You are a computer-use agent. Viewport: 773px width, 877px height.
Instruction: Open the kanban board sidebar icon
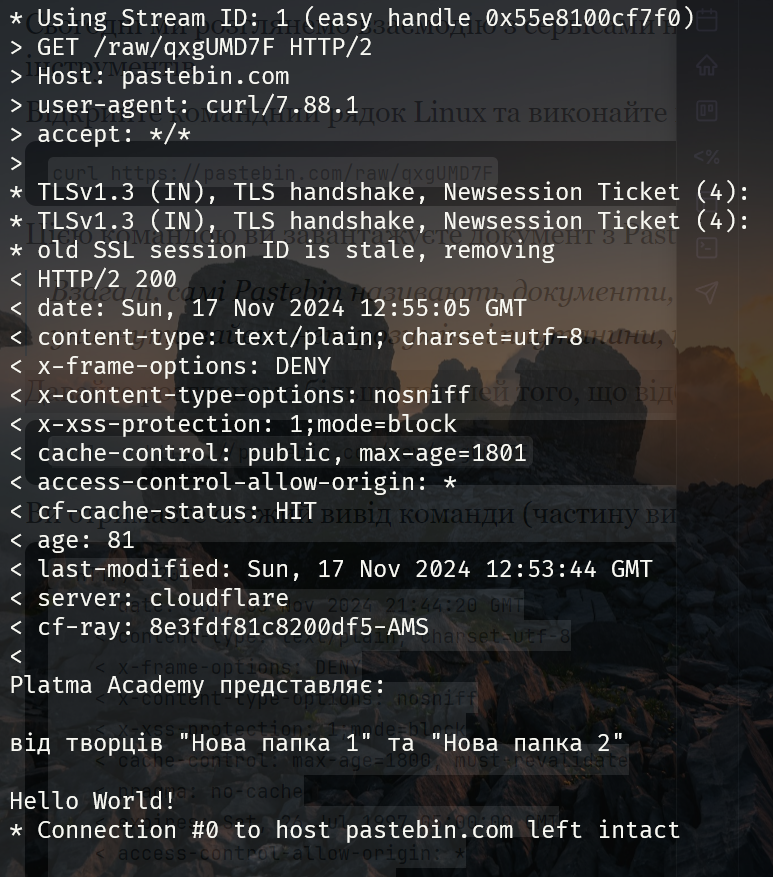(707, 111)
